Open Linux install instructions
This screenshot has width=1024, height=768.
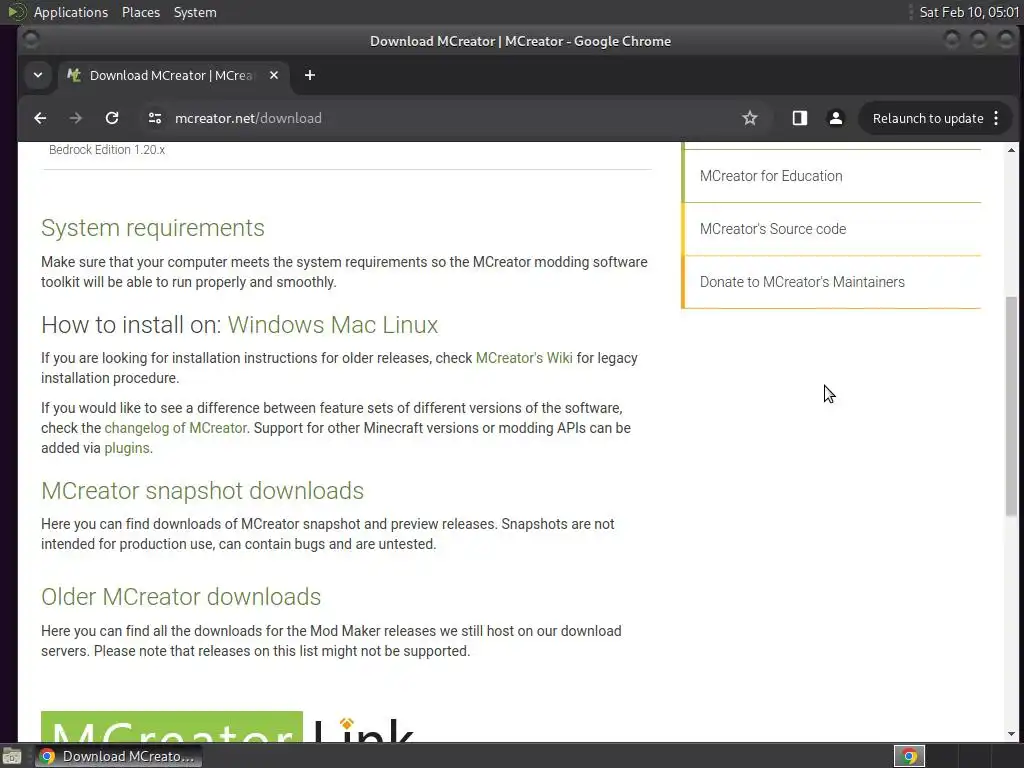(410, 325)
